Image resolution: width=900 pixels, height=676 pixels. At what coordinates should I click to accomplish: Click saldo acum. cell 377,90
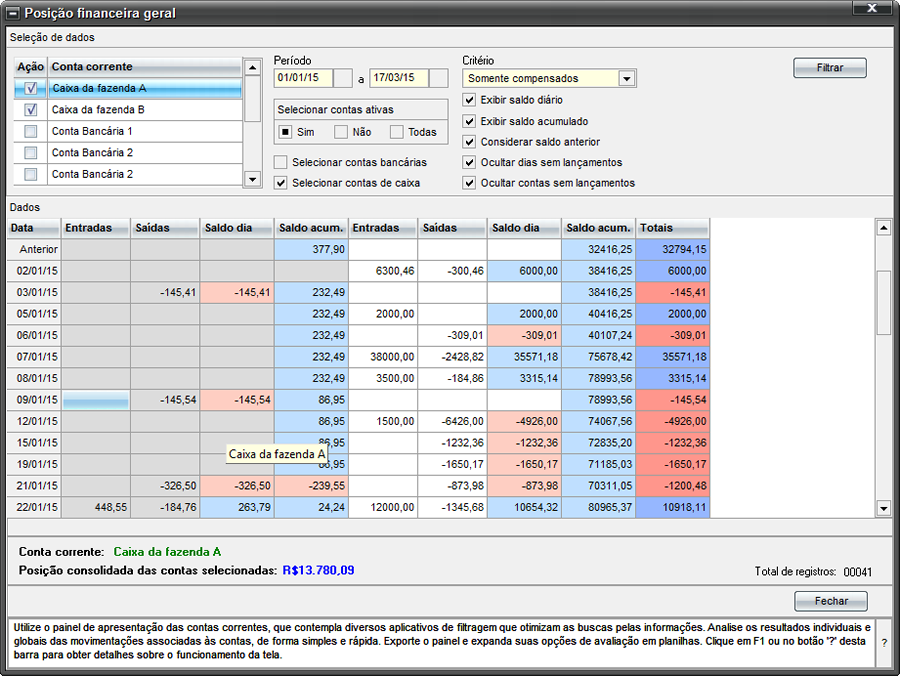coord(311,250)
